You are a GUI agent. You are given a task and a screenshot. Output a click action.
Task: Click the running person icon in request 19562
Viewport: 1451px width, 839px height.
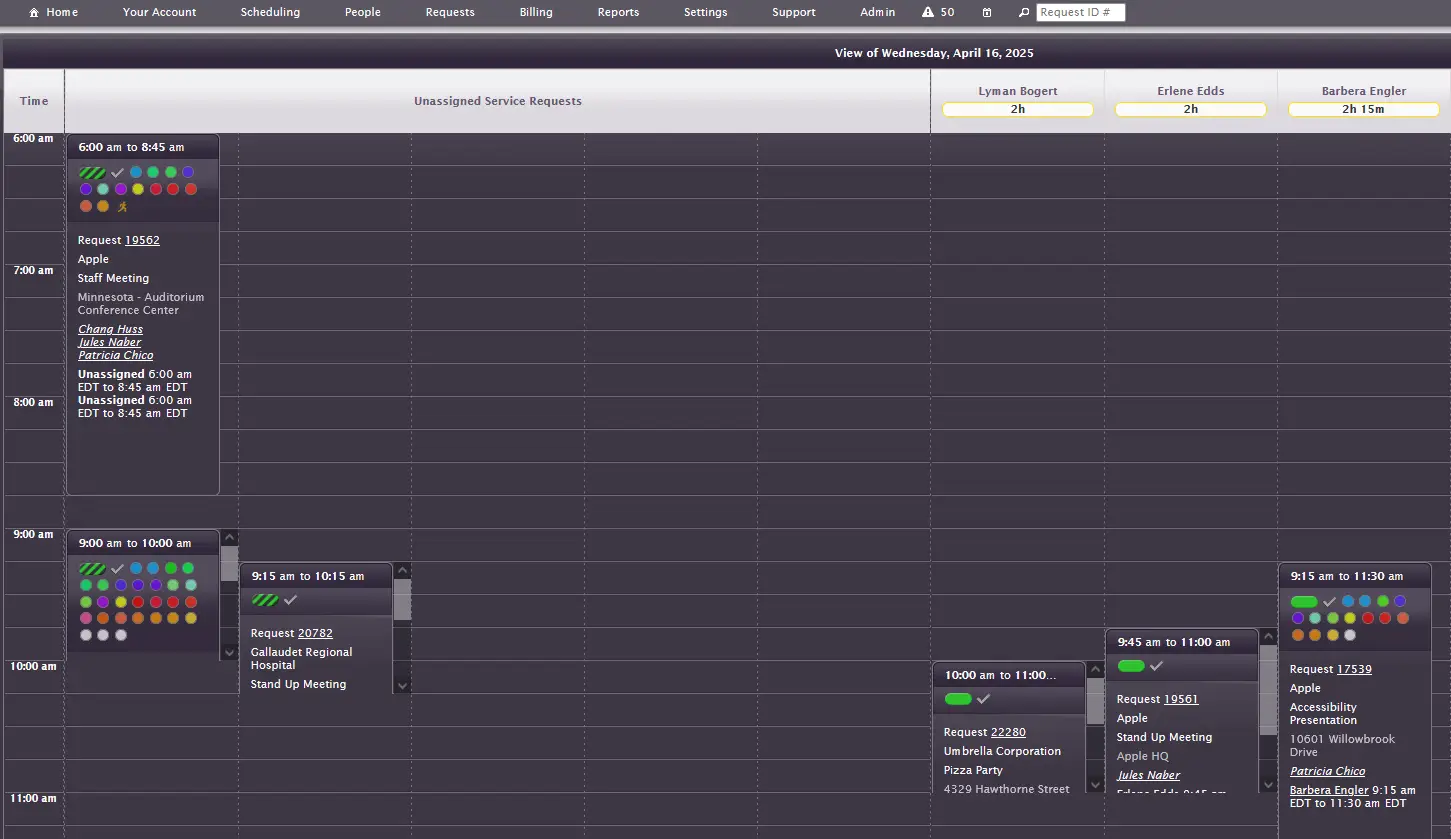coord(122,207)
